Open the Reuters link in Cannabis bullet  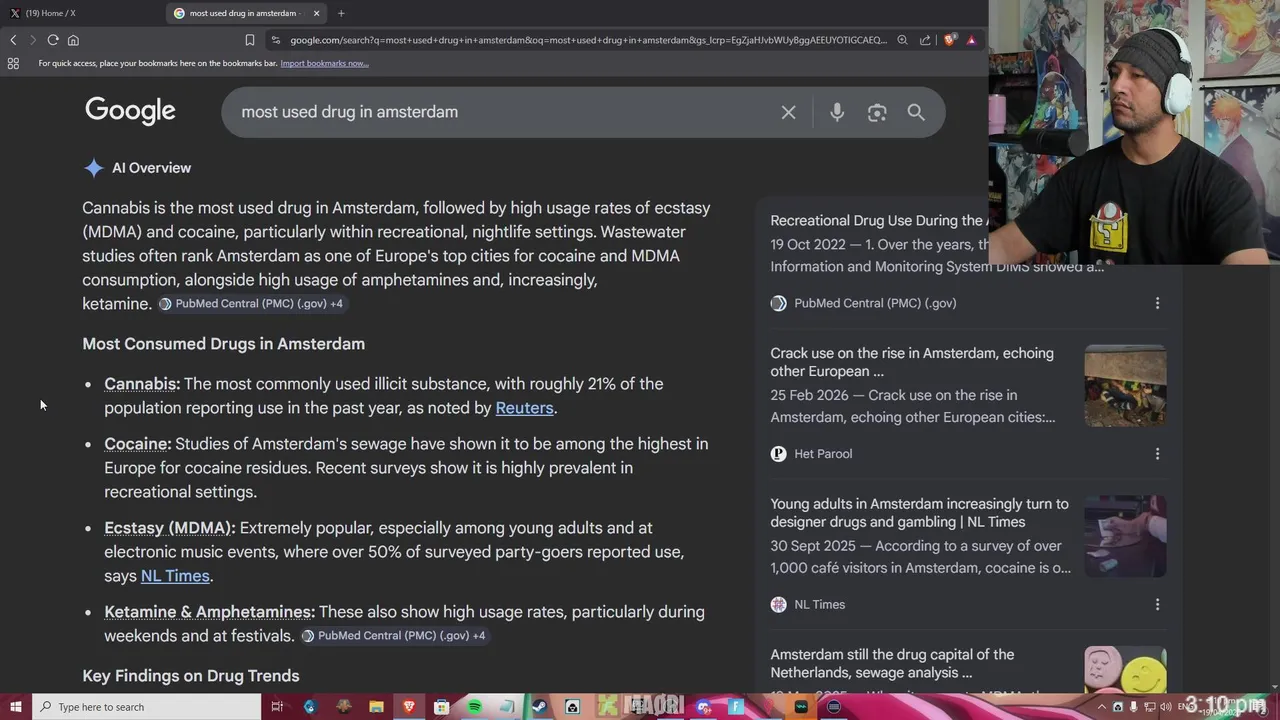point(524,408)
